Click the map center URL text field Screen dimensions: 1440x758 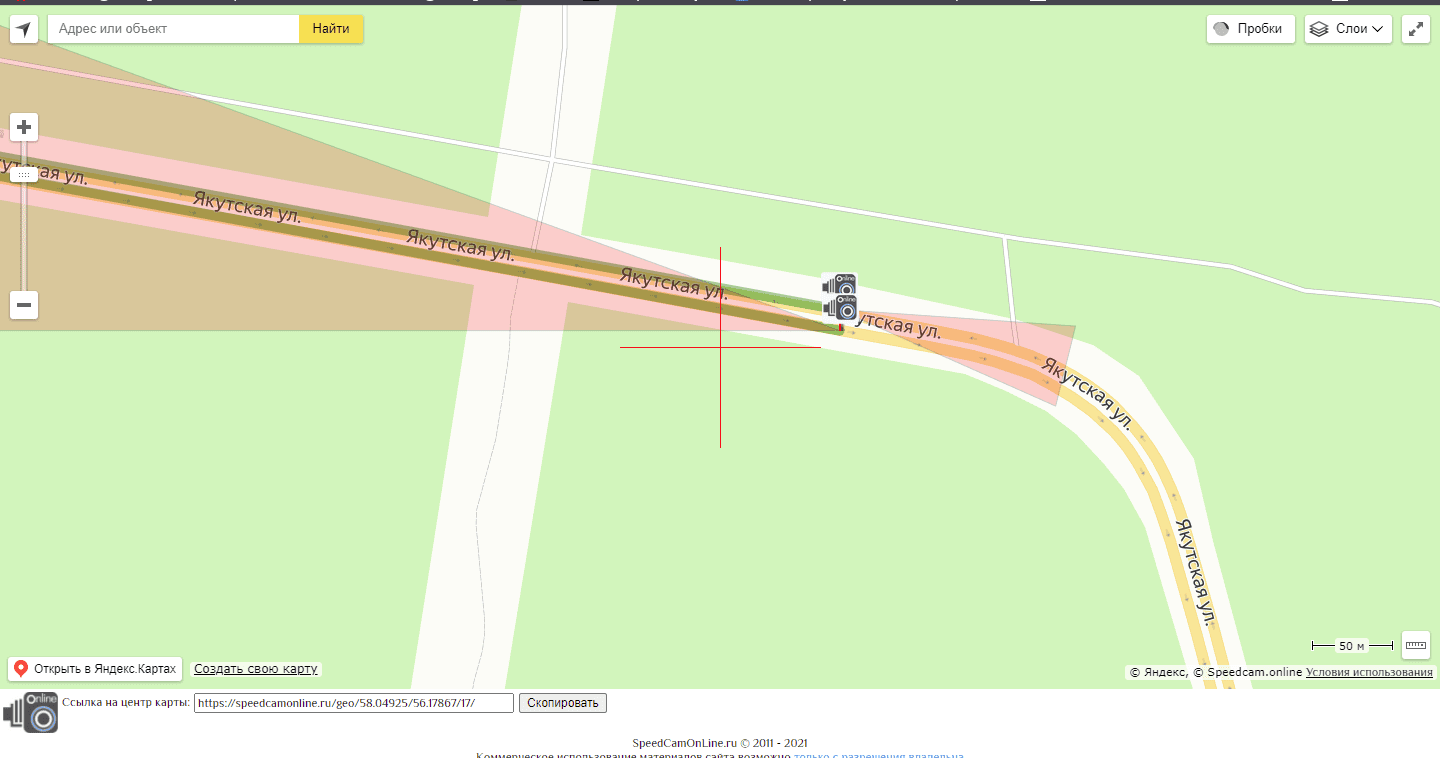pyautogui.click(x=353, y=703)
